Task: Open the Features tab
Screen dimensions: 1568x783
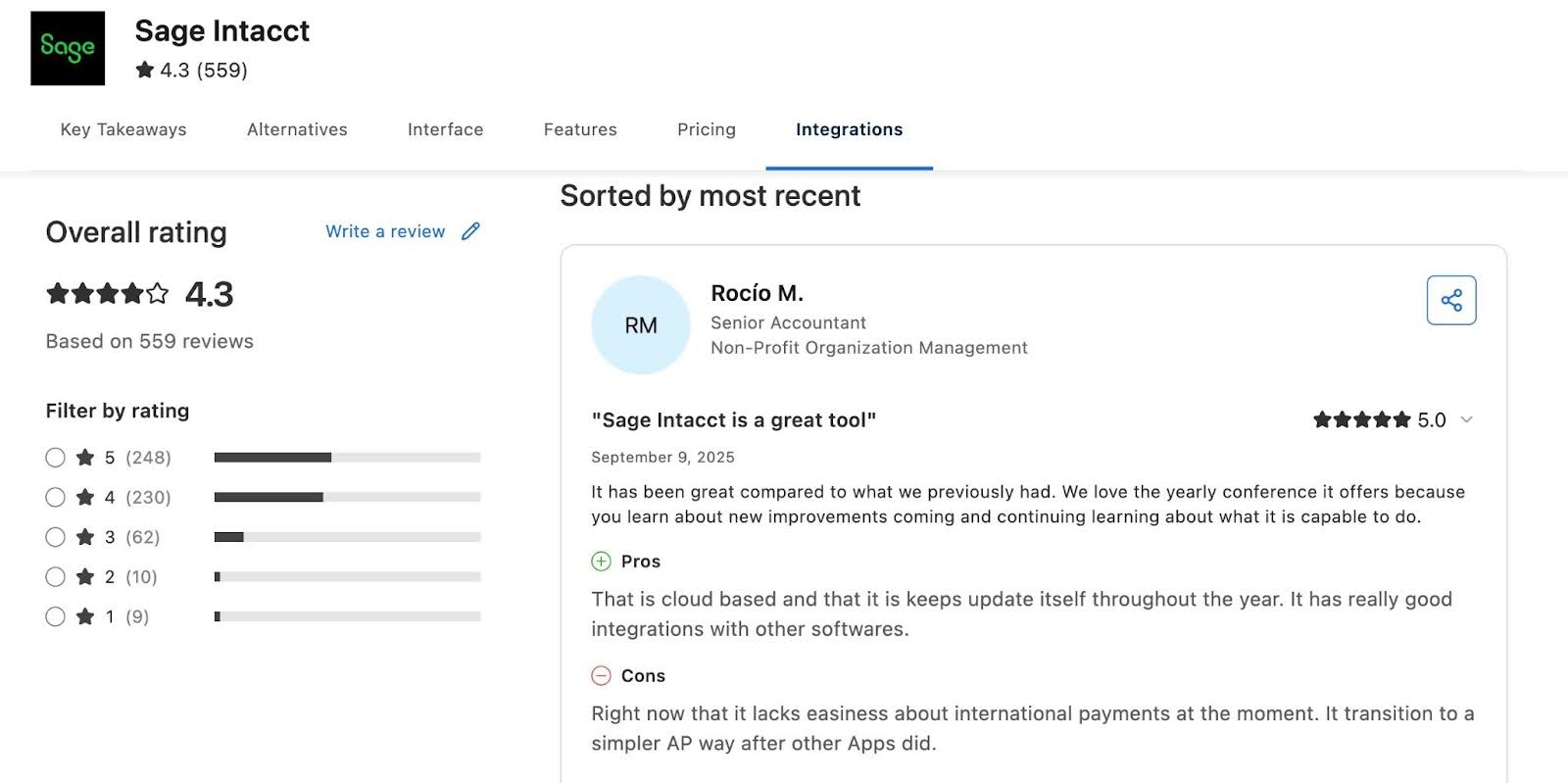Action: click(580, 129)
